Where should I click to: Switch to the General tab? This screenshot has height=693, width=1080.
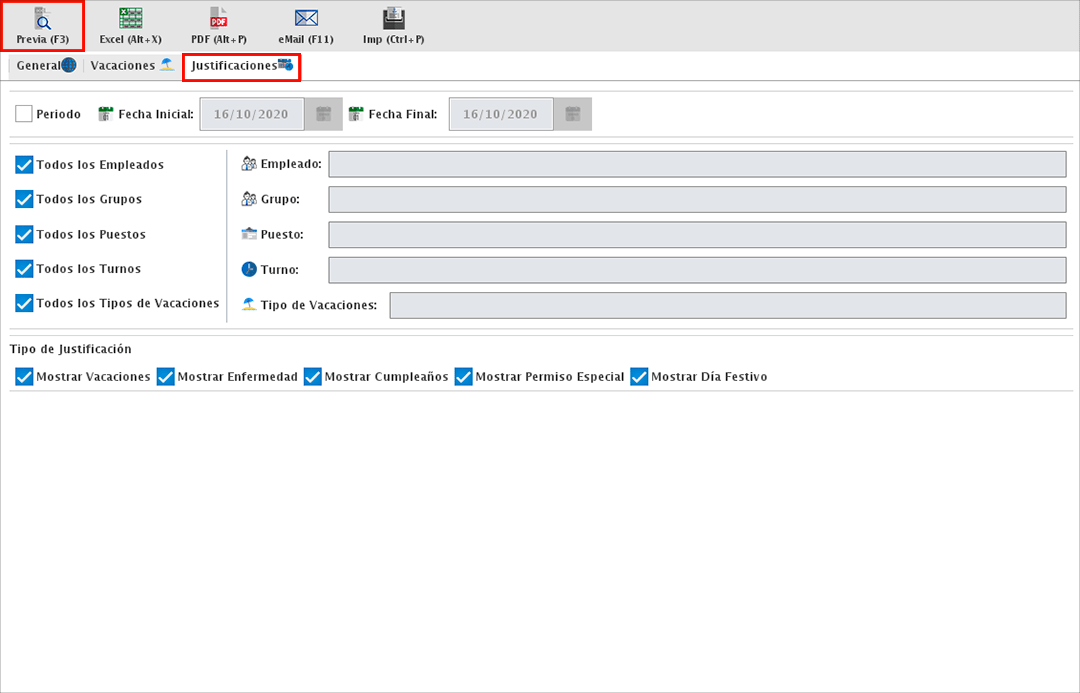point(45,66)
